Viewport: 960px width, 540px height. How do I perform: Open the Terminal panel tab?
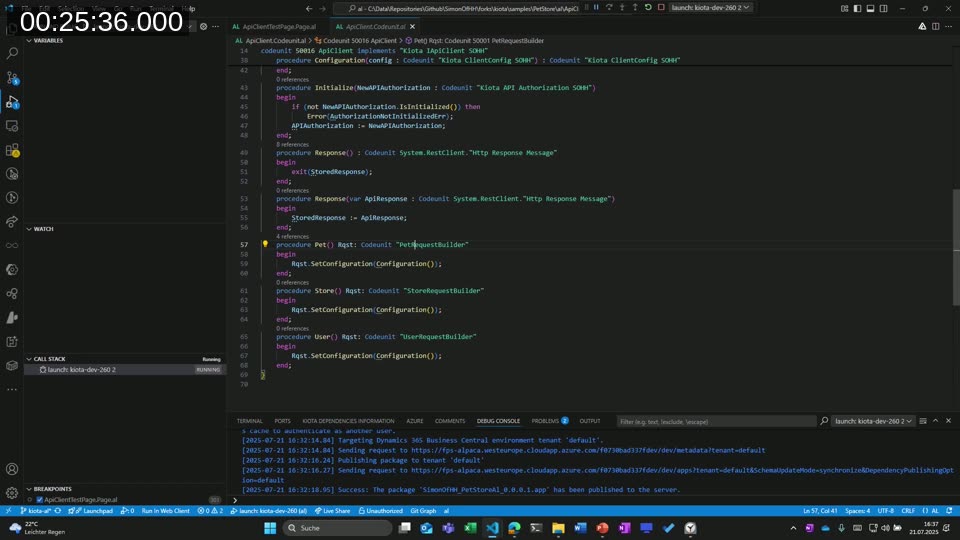point(249,421)
